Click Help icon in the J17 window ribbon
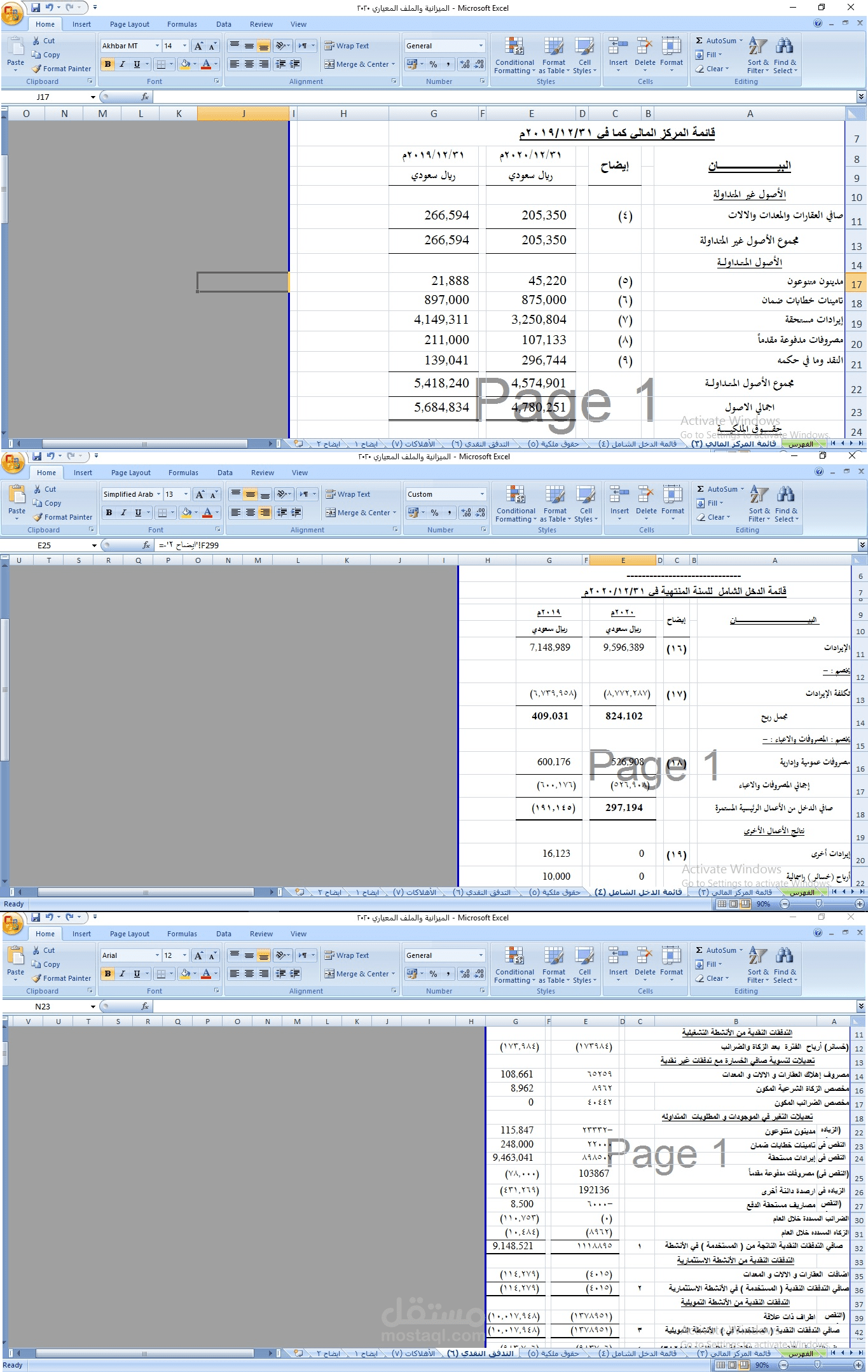The height and width of the screenshot is (1372, 868). click(x=818, y=24)
